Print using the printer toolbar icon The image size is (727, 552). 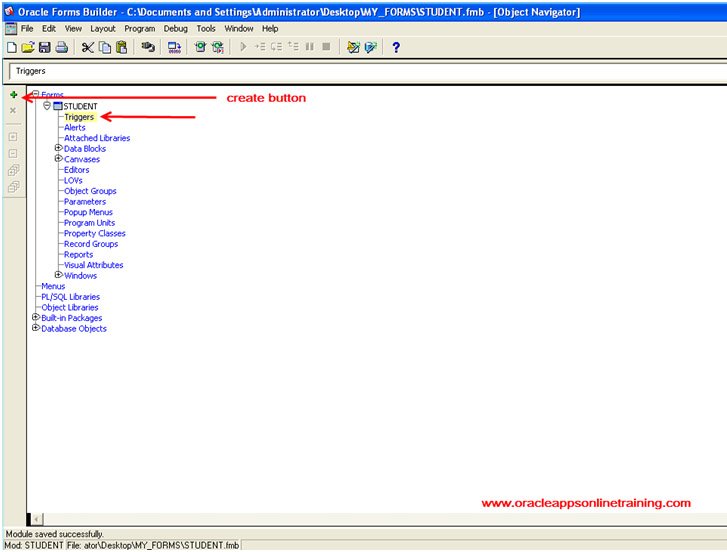[x=62, y=47]
